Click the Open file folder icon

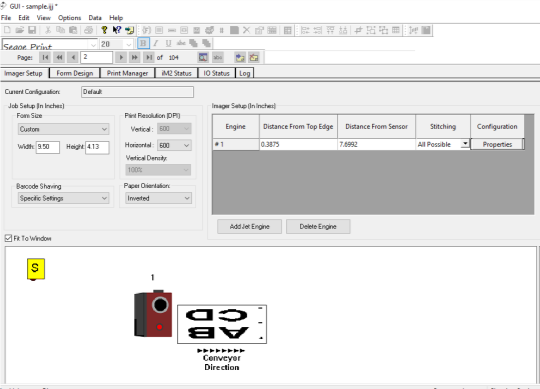click(20, 30)
